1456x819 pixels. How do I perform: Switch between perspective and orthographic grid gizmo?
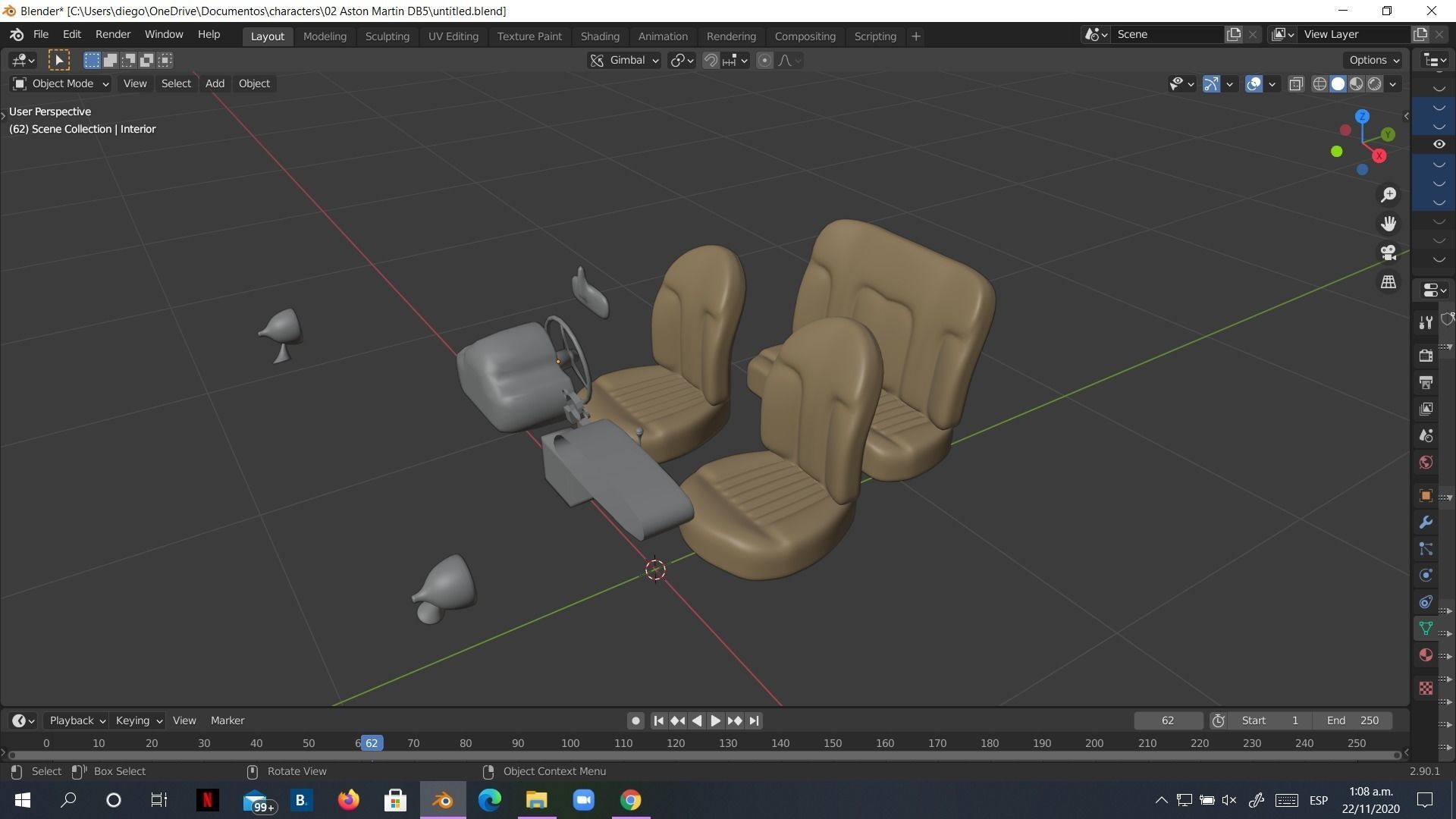pos(1389,281)
